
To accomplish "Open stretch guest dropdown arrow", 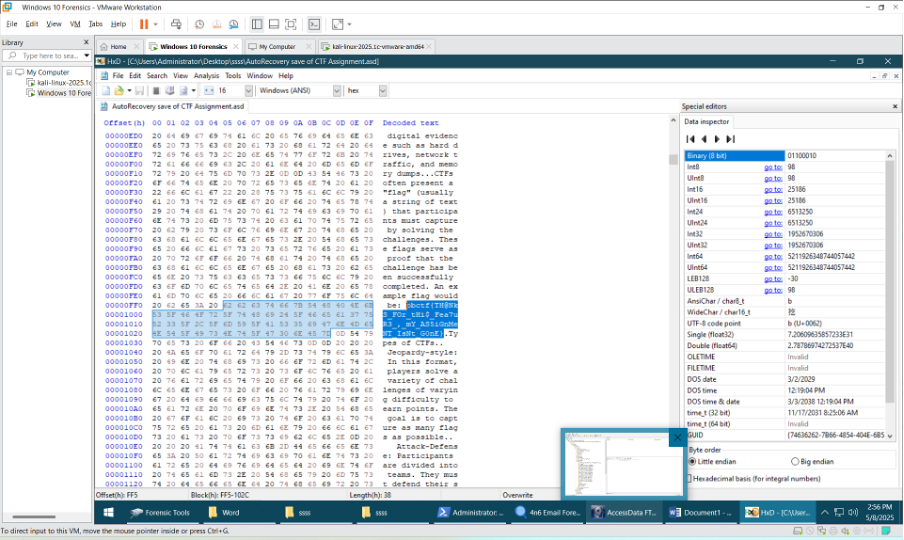I will (x=349, y=24).
